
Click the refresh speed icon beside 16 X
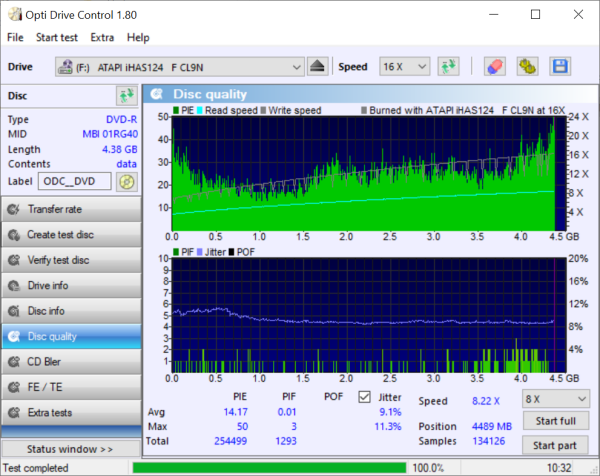pyautogui.click(x=447, y=67)
